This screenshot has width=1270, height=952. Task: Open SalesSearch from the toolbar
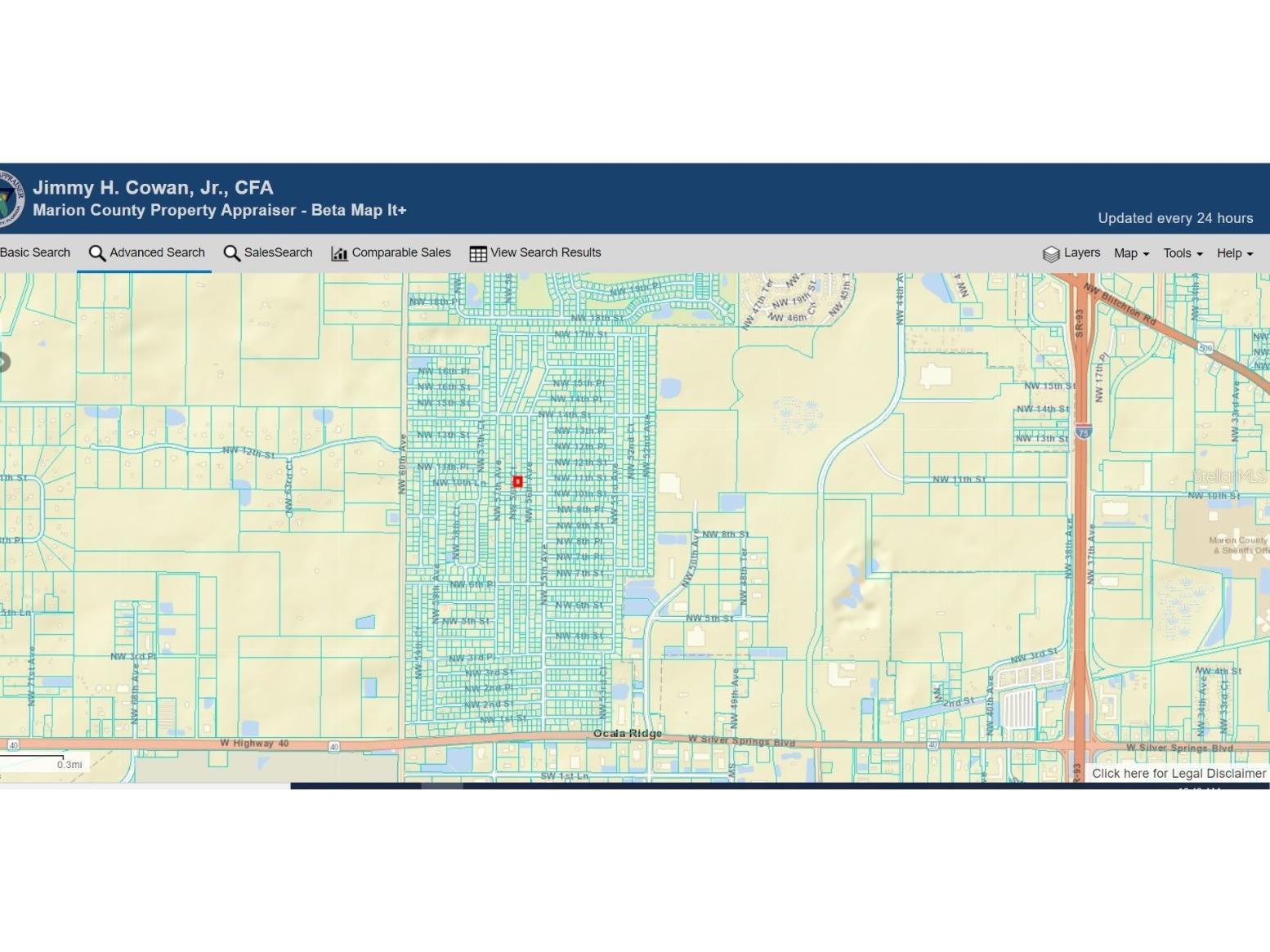pos(279,253)
